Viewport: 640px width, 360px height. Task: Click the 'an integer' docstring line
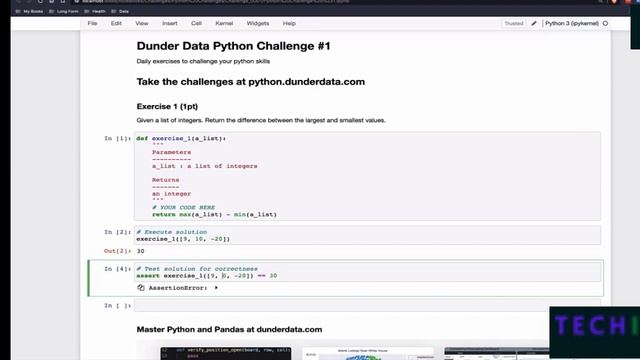(171, 194)
